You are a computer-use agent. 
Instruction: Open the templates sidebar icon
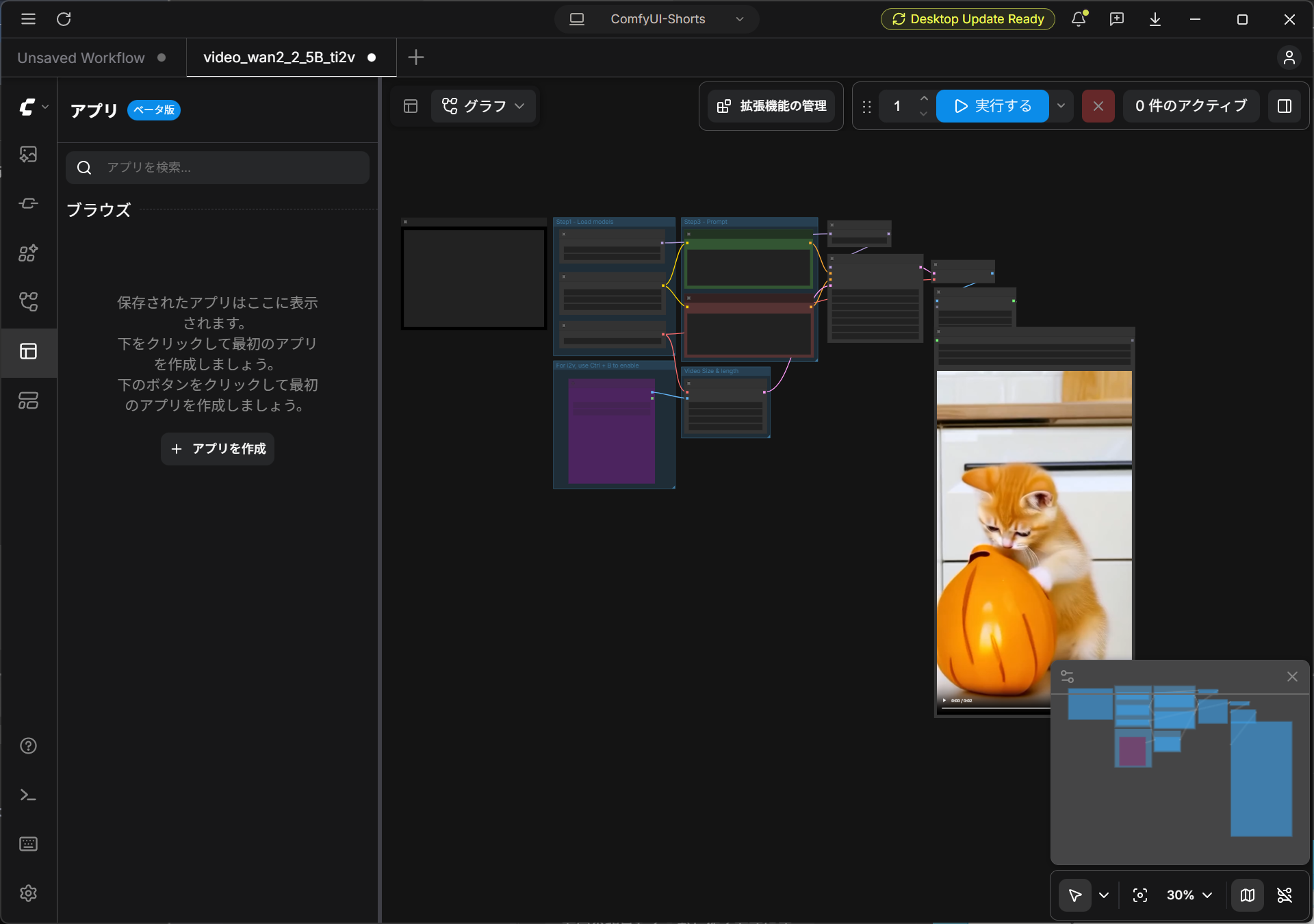coord(28,400)
